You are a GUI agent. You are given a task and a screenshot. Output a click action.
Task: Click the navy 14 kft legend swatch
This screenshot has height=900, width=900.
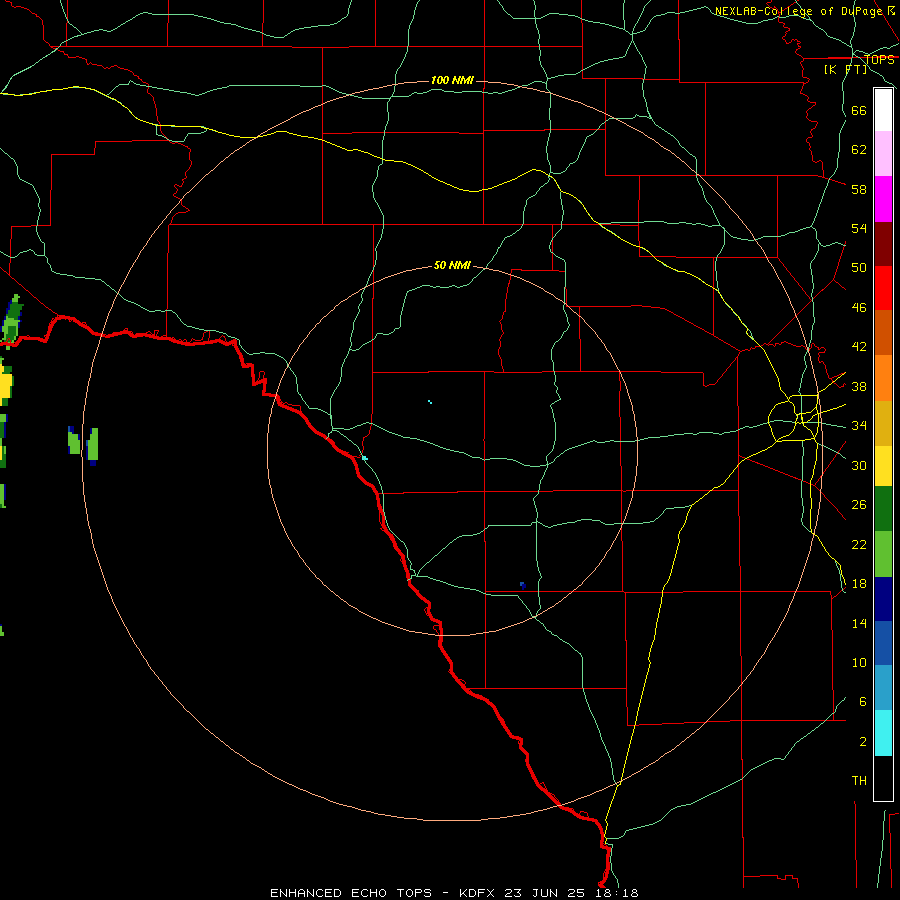(883, 599)
